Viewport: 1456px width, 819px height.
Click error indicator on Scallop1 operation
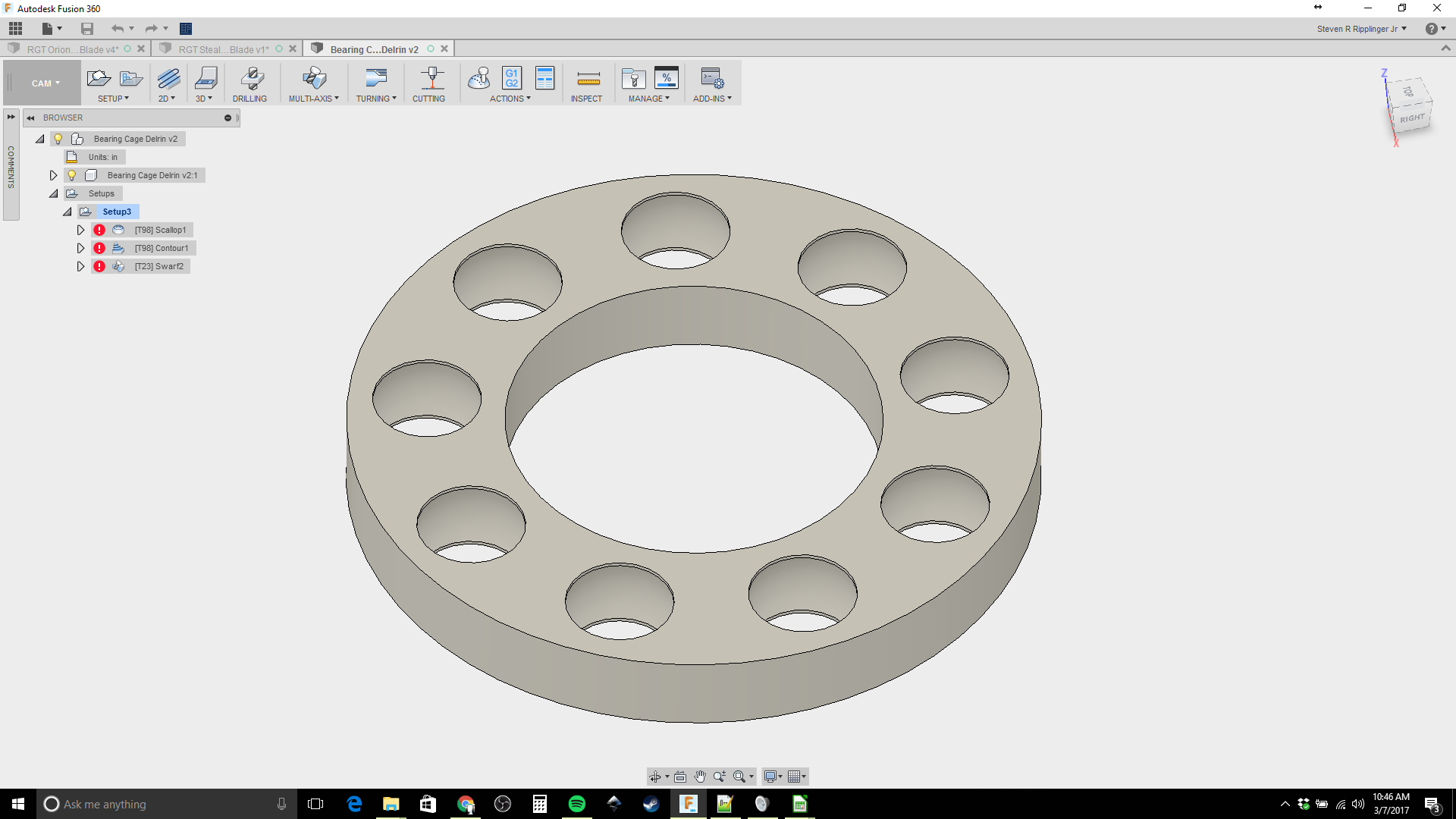coord(99,230)
